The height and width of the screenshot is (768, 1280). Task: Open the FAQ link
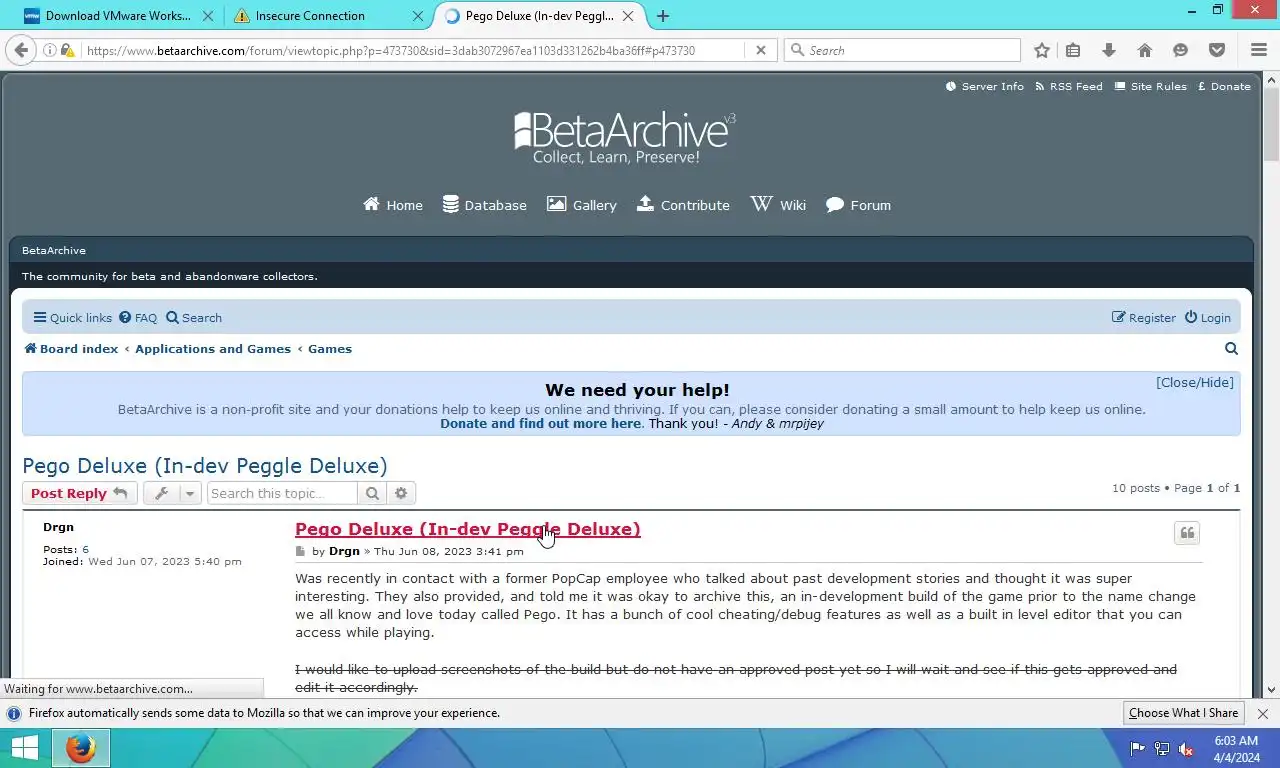[138, 318]
